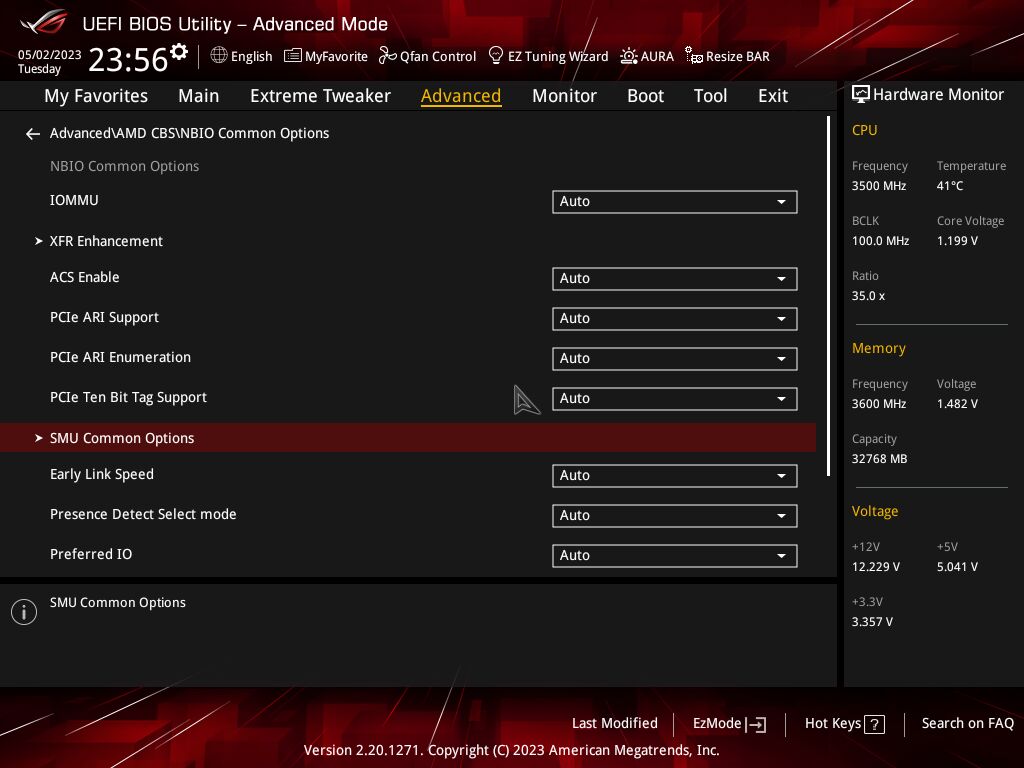Click the vertical scrollbar of settings list
This screenshot has height=768, width=1024.
coord(828,296)
